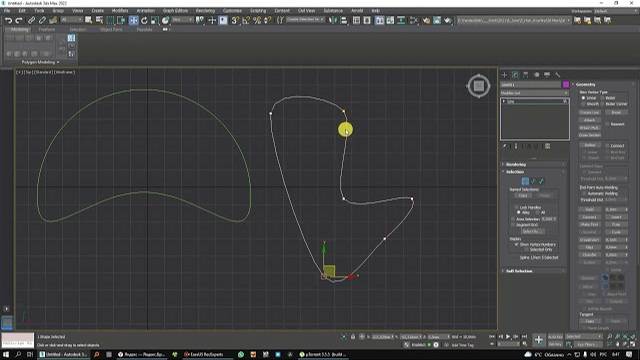
Task: Switch to Freeform ribbon tab
Action: [x=46, y=29]
